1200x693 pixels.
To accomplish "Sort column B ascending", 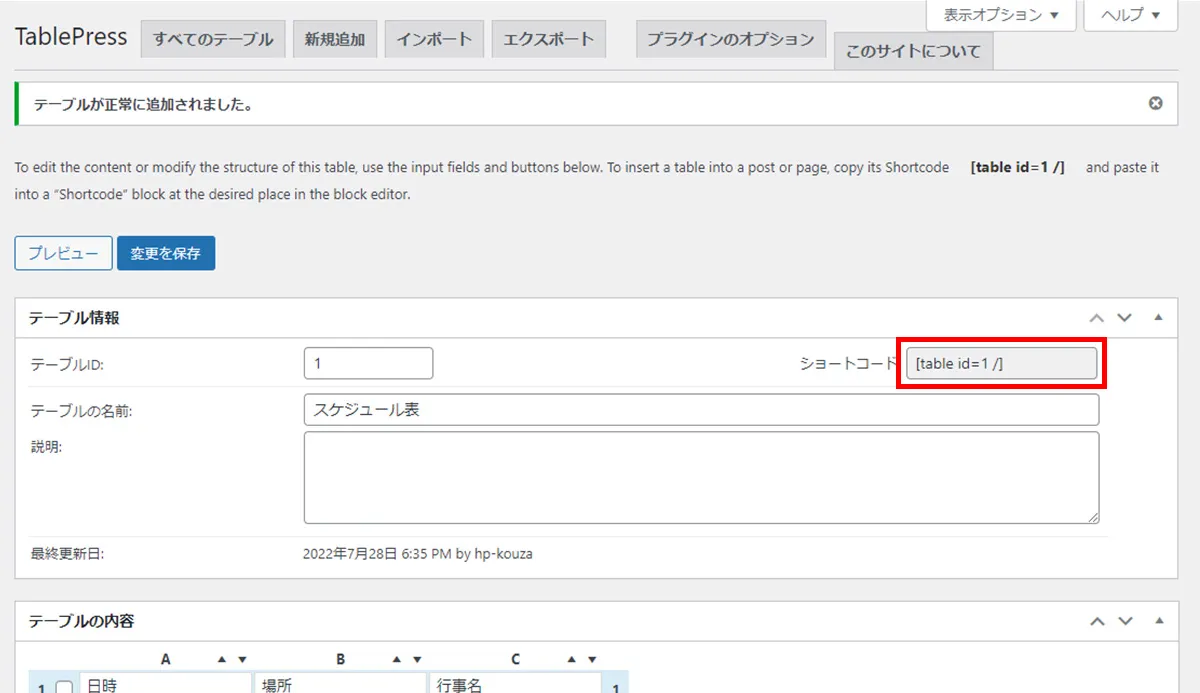I will [398, 660].
